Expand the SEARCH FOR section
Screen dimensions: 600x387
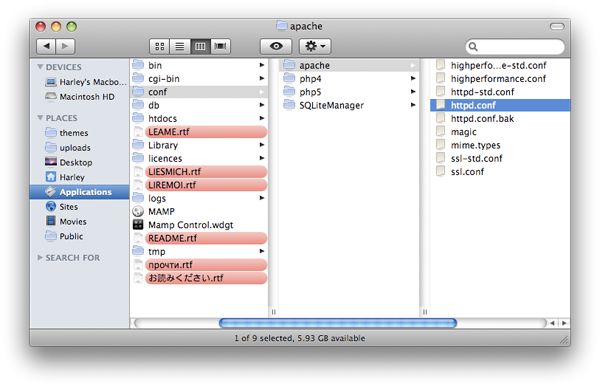[x=40, y=258]
